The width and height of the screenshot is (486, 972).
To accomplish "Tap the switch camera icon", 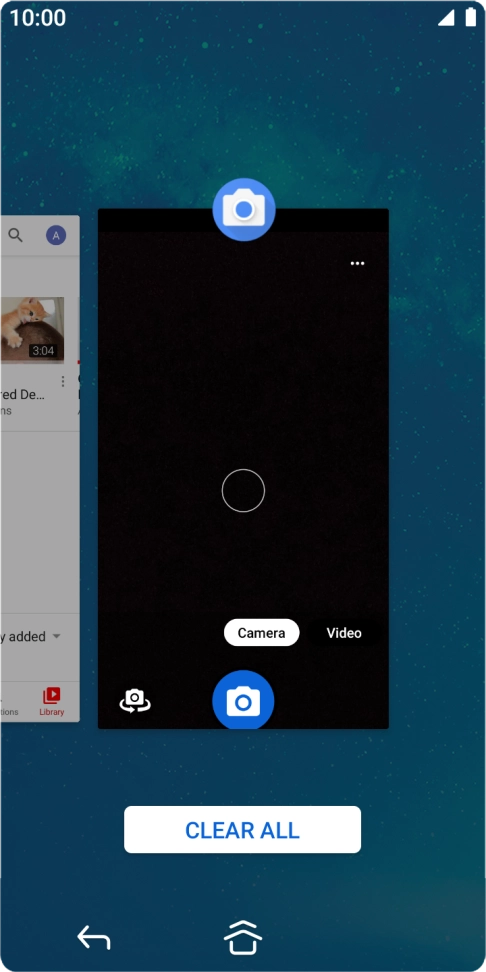I will 135,701.
